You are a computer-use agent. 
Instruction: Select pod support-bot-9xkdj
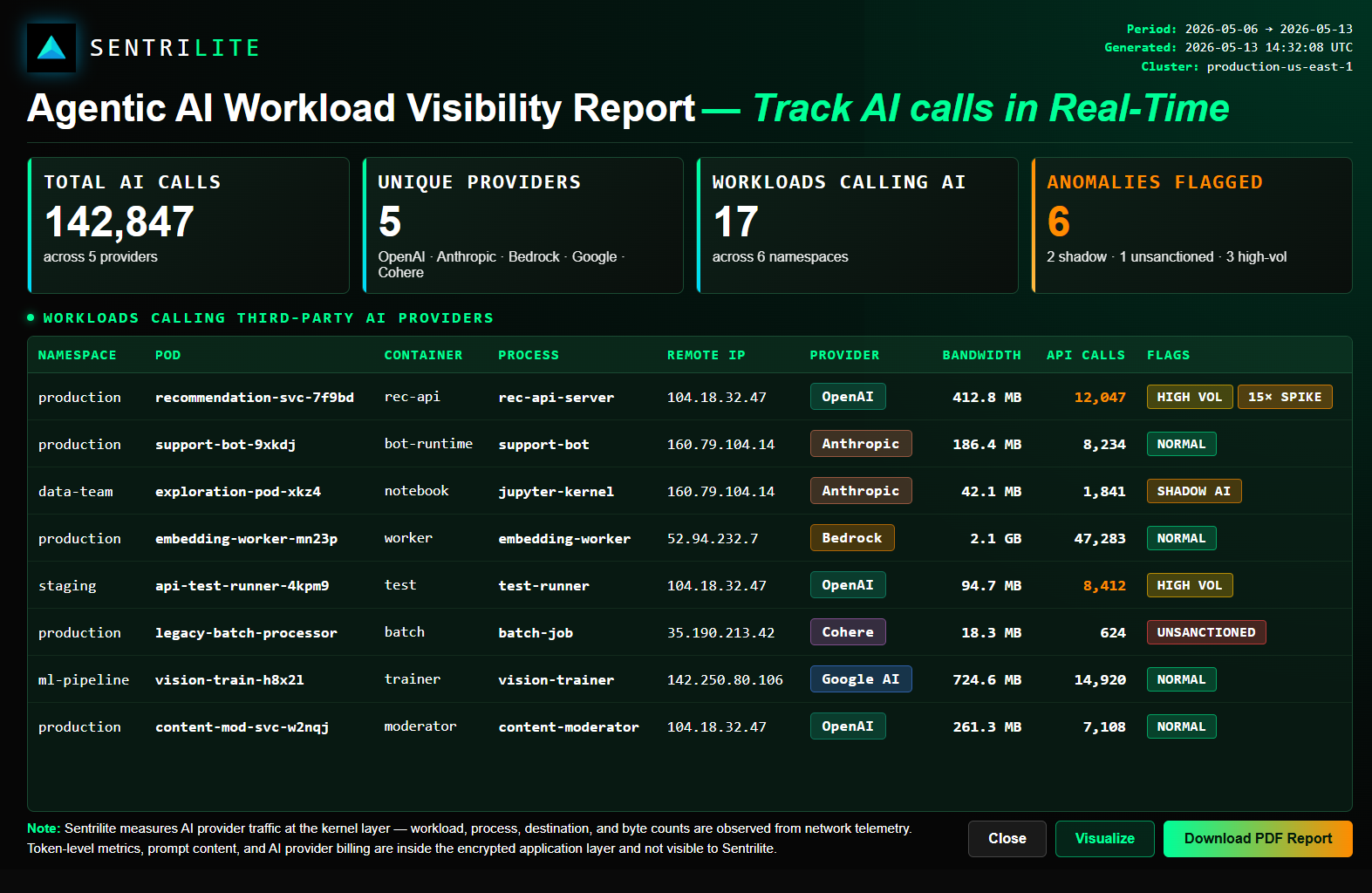[226, 445]
